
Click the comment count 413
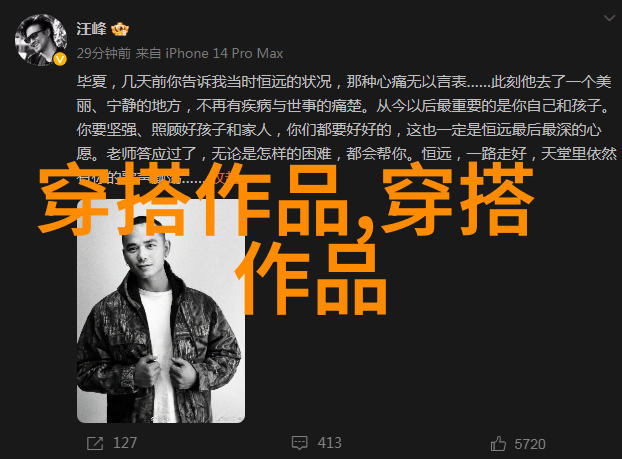(x=329, y=443)
